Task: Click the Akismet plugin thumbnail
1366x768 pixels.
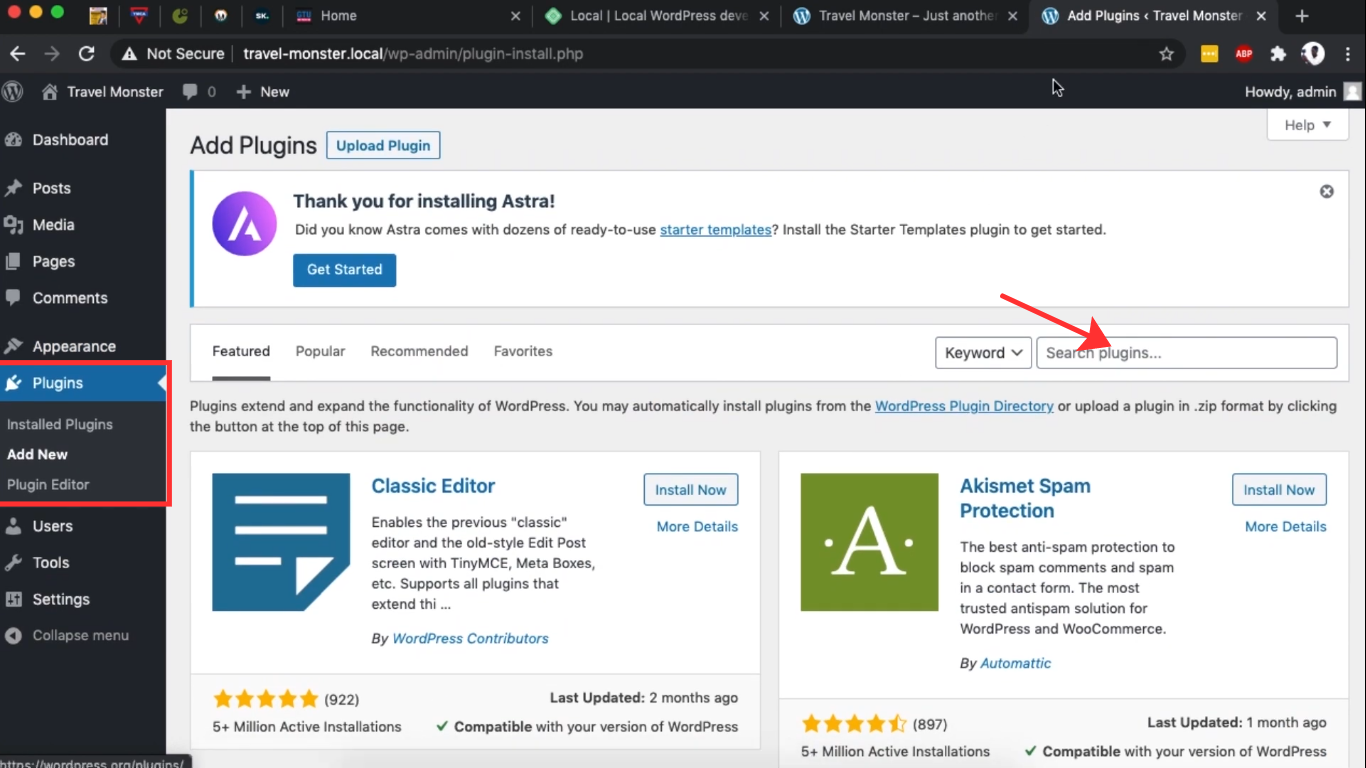Action: pyautogui.click(x=869, y=542)
